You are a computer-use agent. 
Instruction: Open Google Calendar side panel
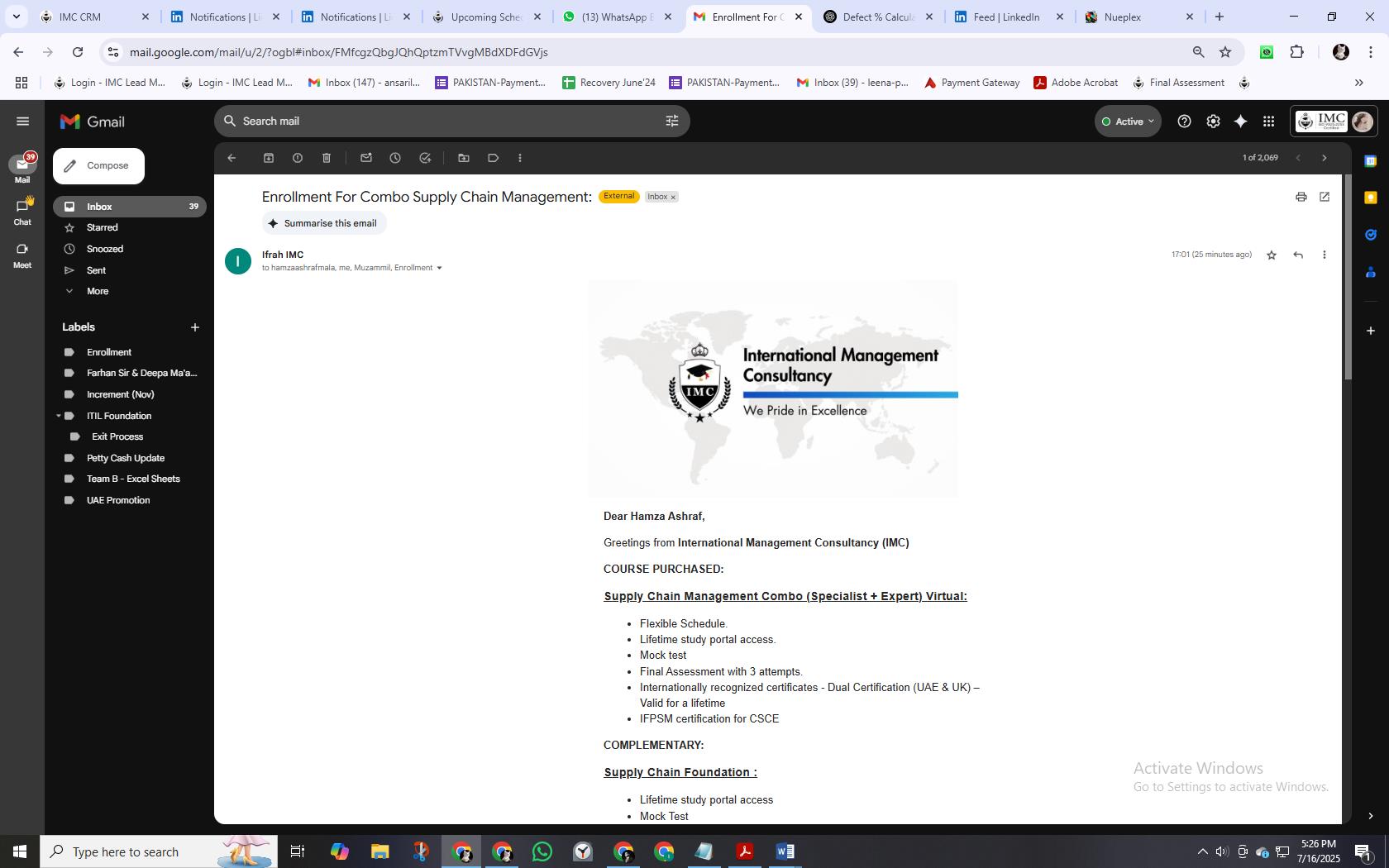point(1371,161)
